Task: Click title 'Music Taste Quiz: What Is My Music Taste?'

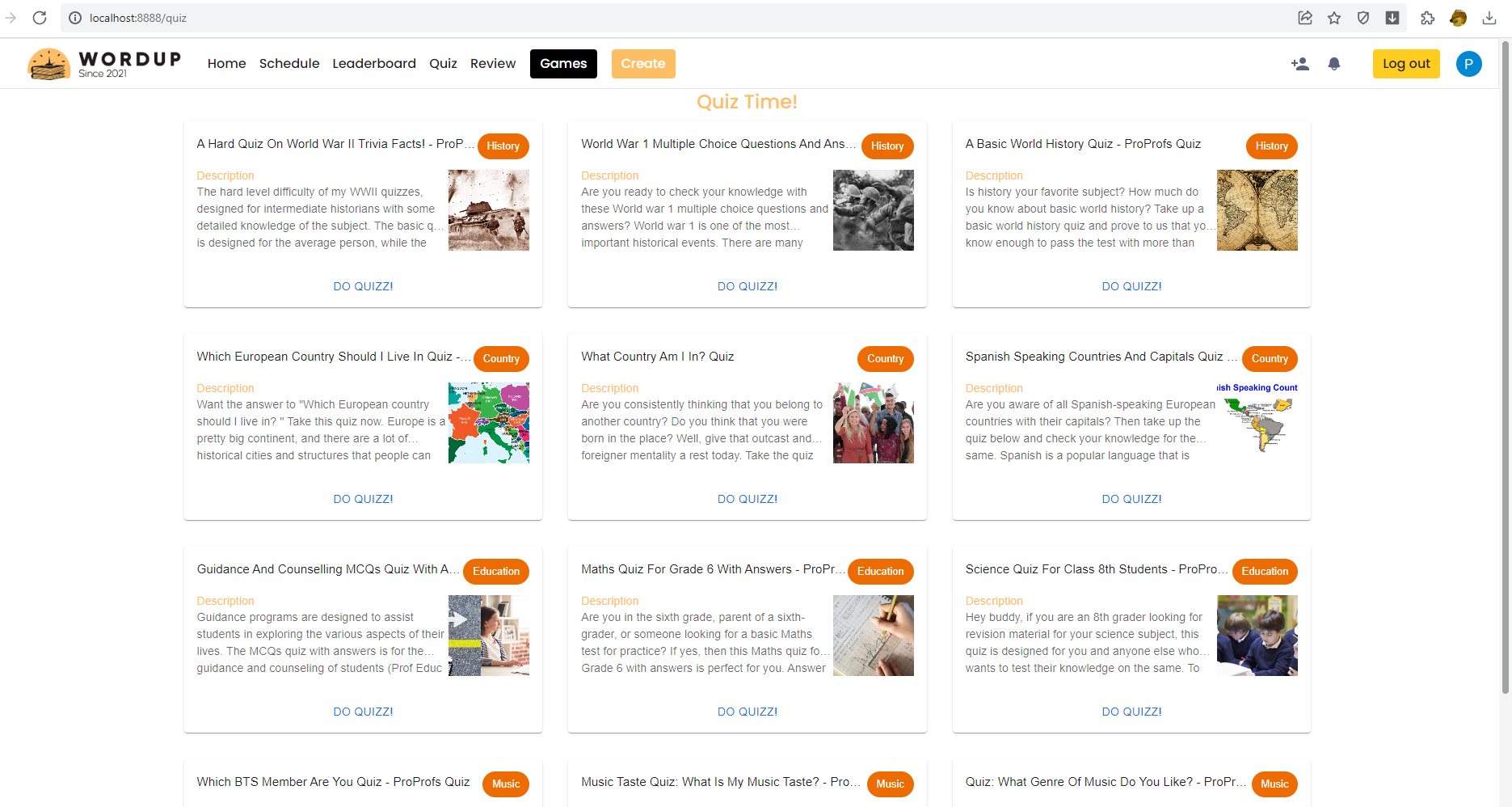Action: [720, 782]
